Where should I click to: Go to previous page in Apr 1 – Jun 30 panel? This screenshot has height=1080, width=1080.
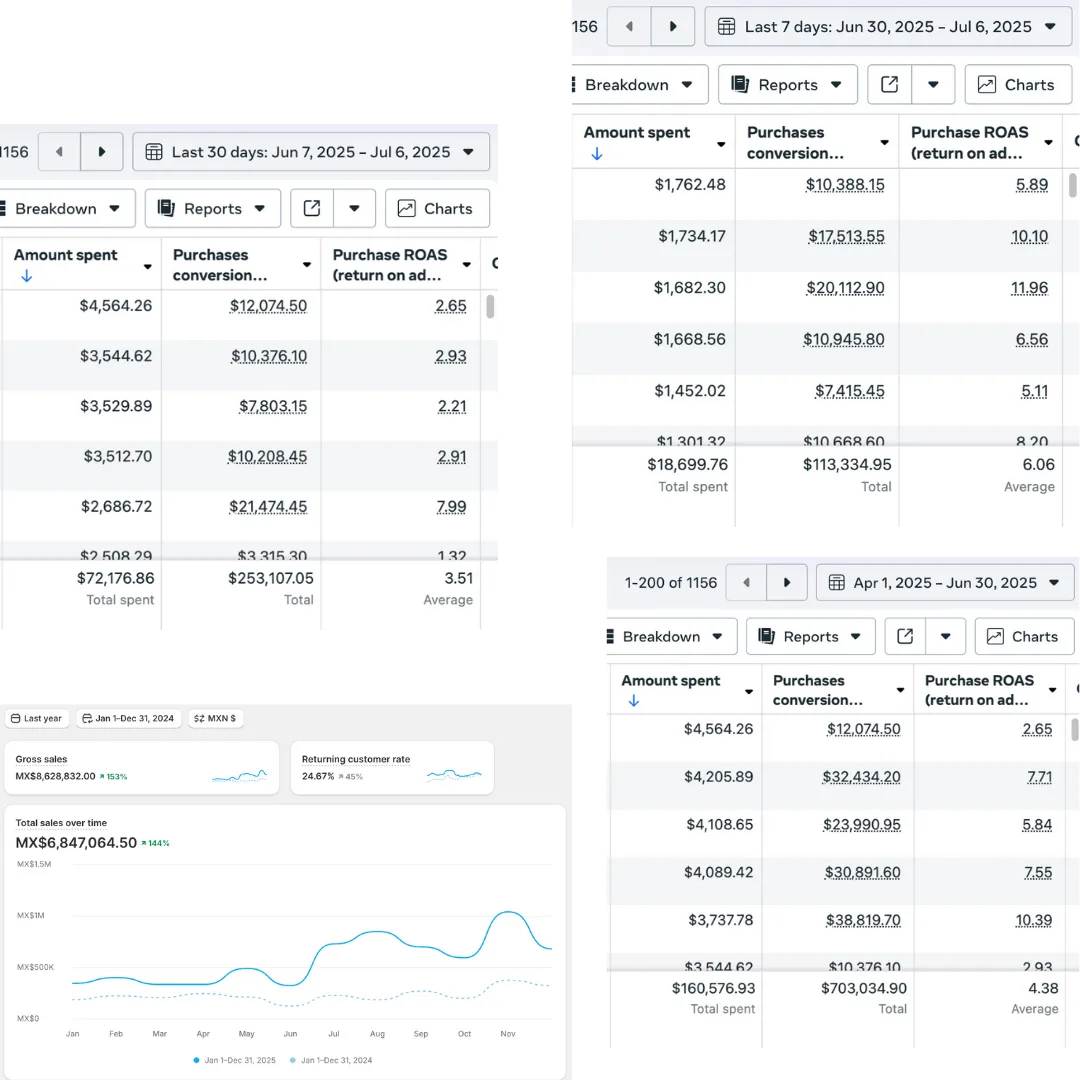(746, 583)
